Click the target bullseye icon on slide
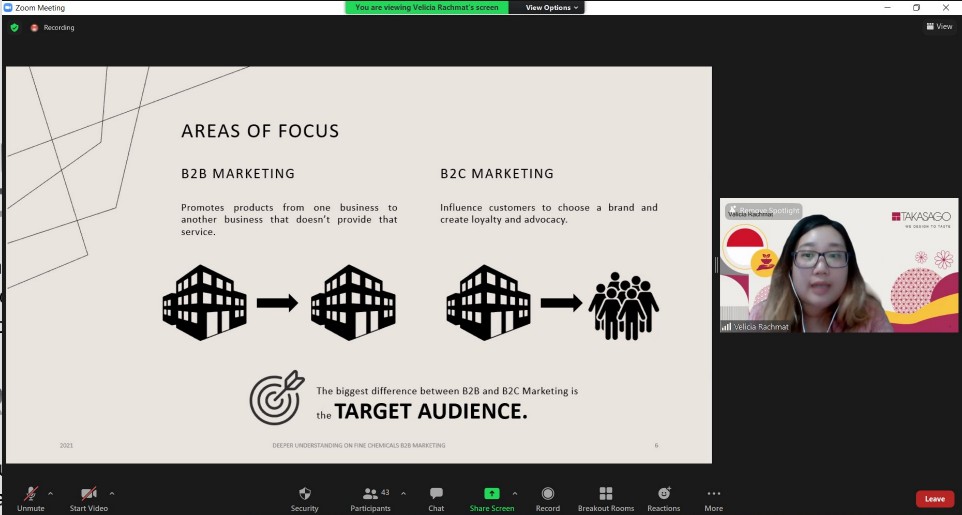The image size is (962, 515). pyautogui.click(x=277, y=397)
